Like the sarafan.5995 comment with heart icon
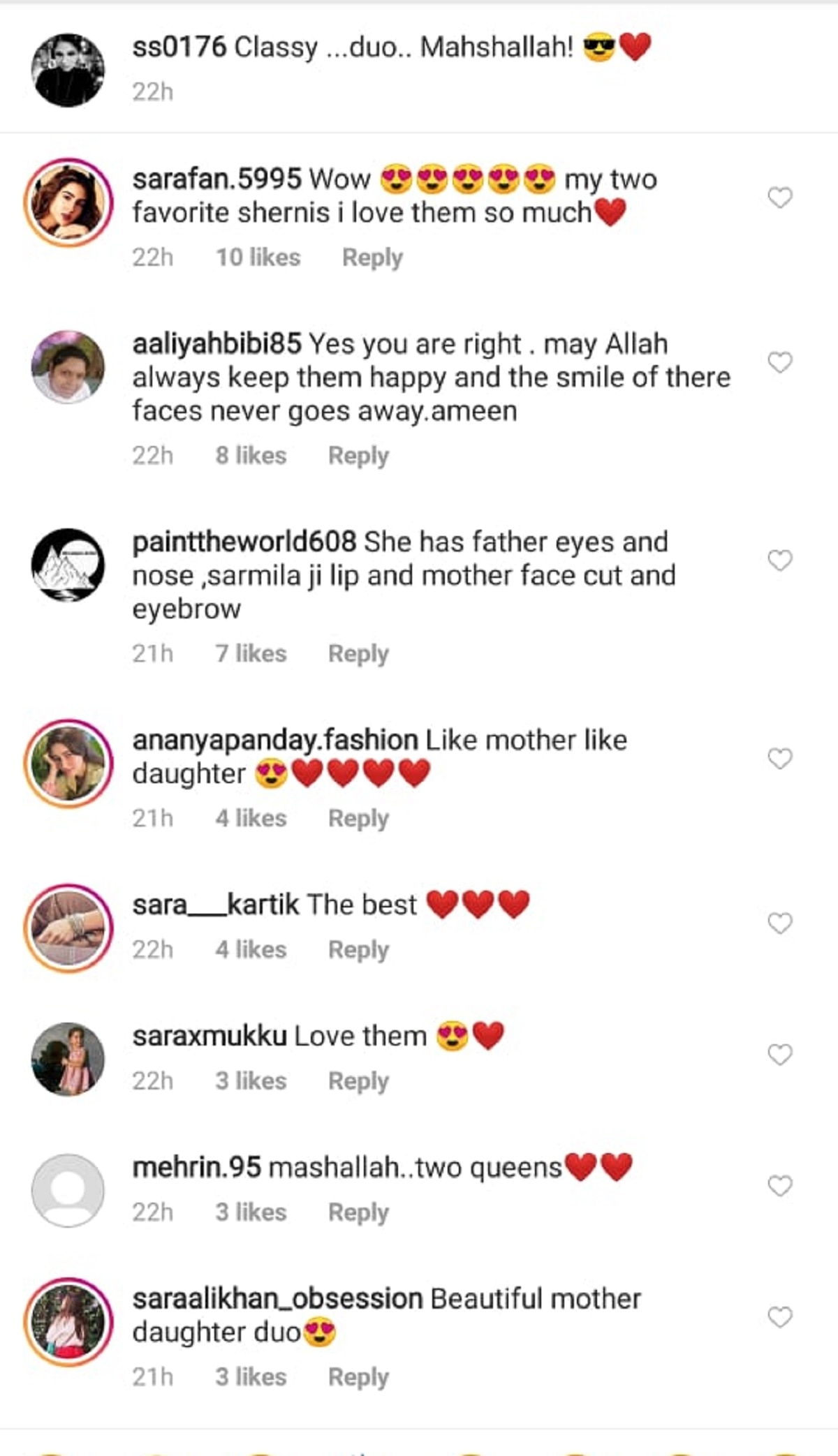 click(x=779, y=198)
